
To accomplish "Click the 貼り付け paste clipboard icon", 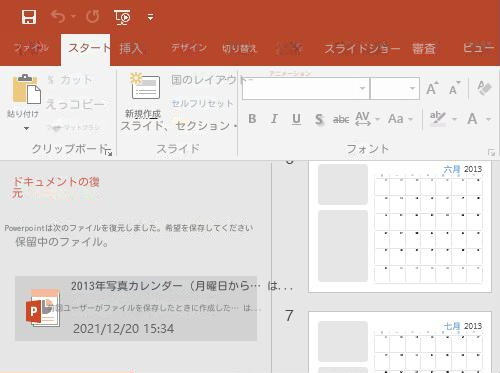I will click(x=27, y=89).
